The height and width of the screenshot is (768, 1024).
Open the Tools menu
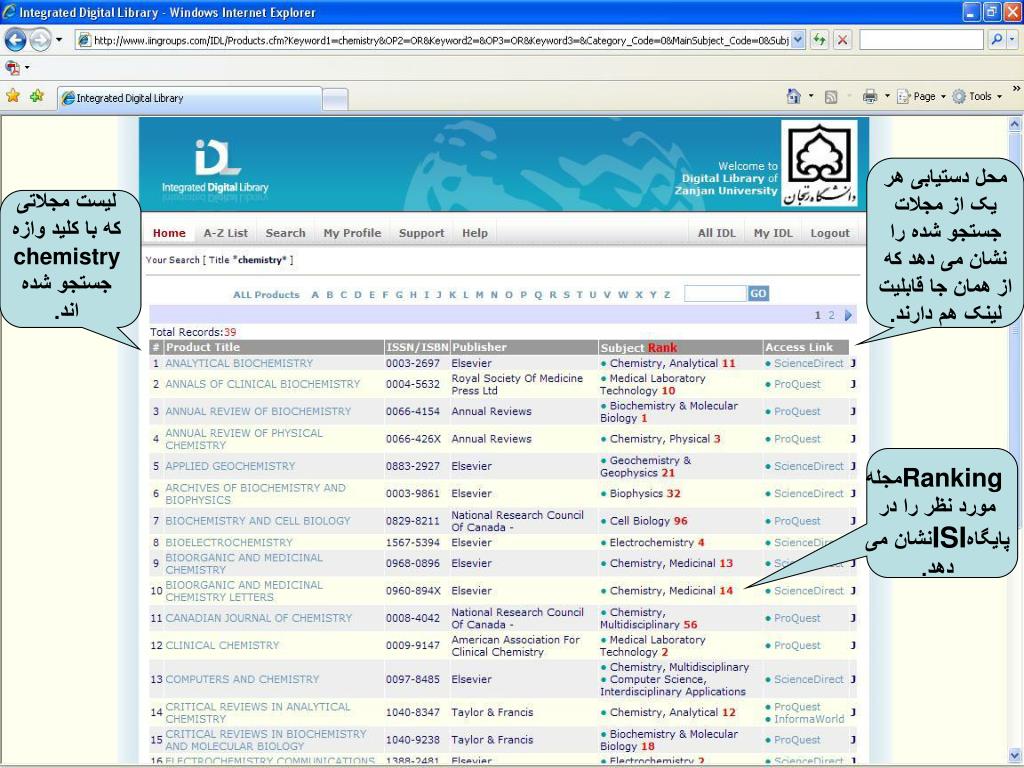(977, 97)
